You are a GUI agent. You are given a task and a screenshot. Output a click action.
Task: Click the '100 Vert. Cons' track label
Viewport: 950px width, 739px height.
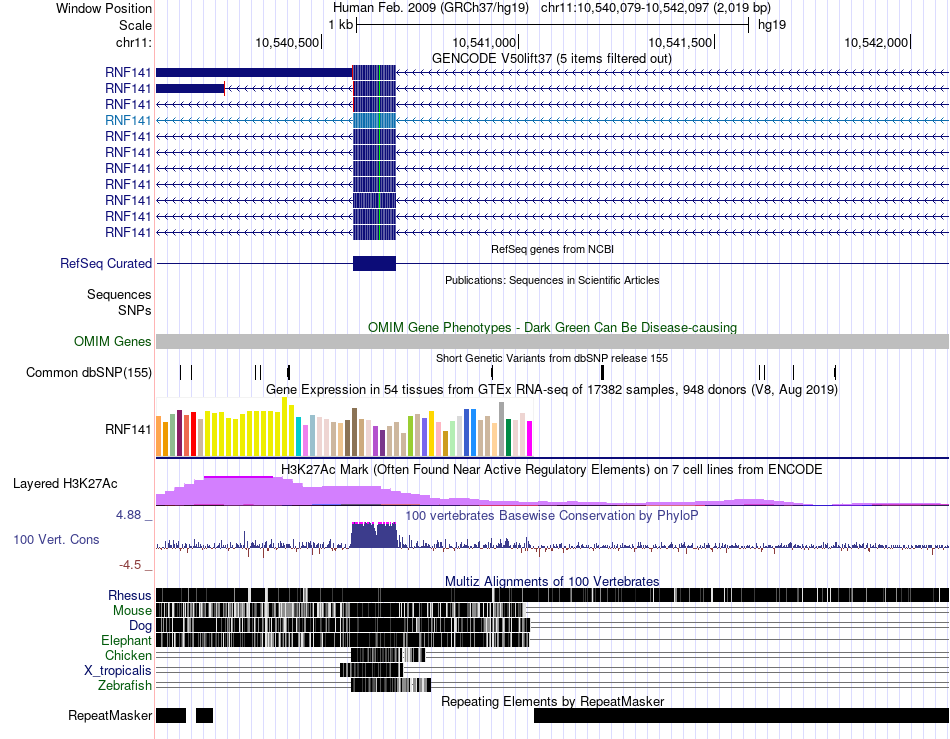tap(56, 539)
